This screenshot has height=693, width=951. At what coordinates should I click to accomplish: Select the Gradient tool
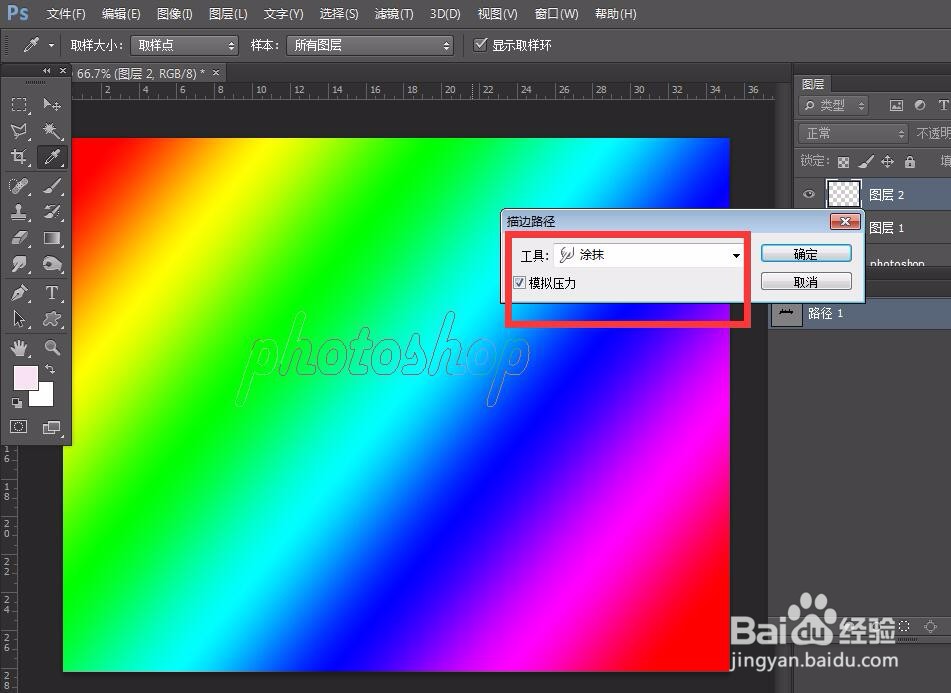tap(52, 238)
